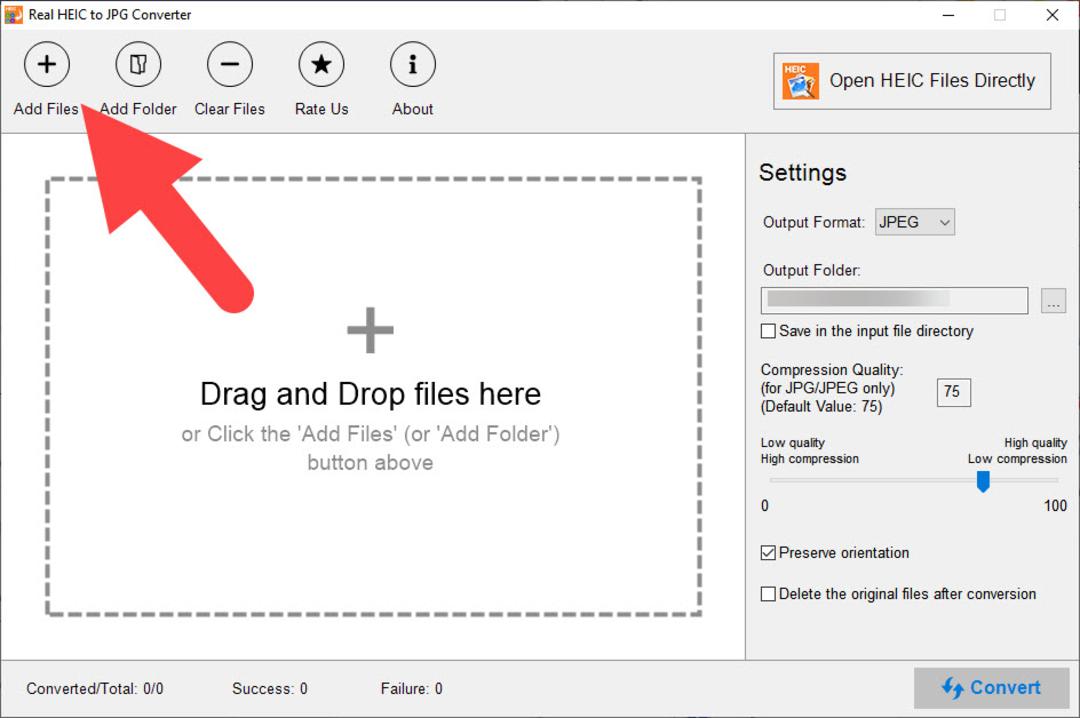Screen dimensions: 1080x718
Task: Click the Clear Files label
Action: pyautogui.click(x=230, y=109)
